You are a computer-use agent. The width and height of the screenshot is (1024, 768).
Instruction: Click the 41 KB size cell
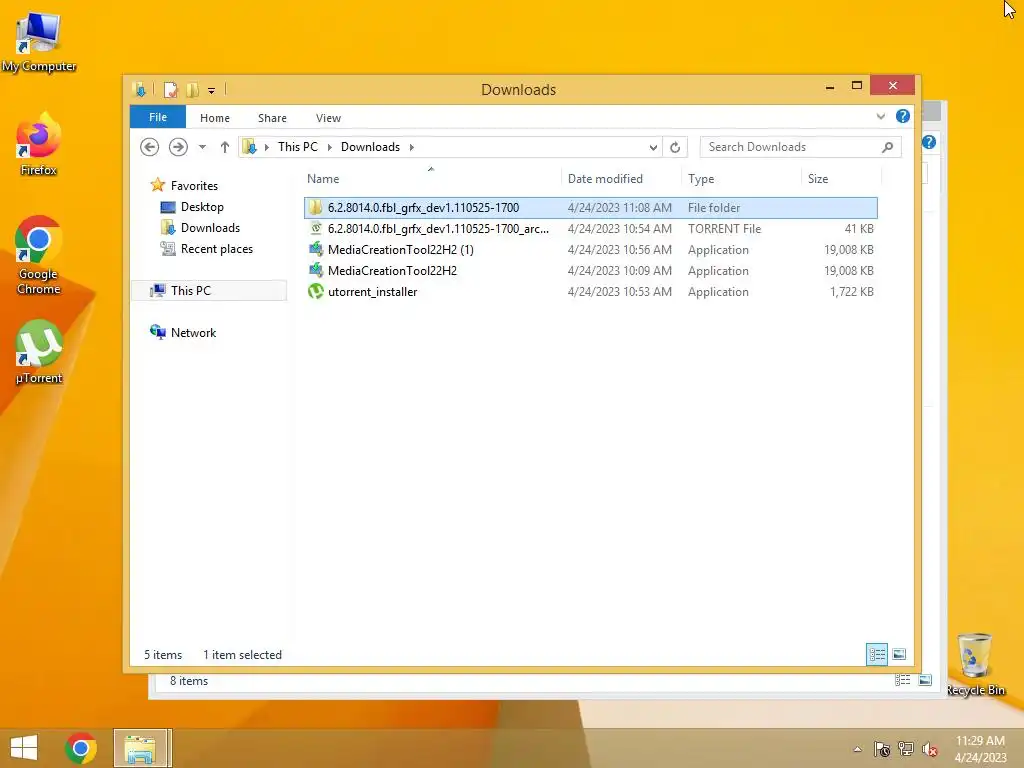tap(859, 229)
